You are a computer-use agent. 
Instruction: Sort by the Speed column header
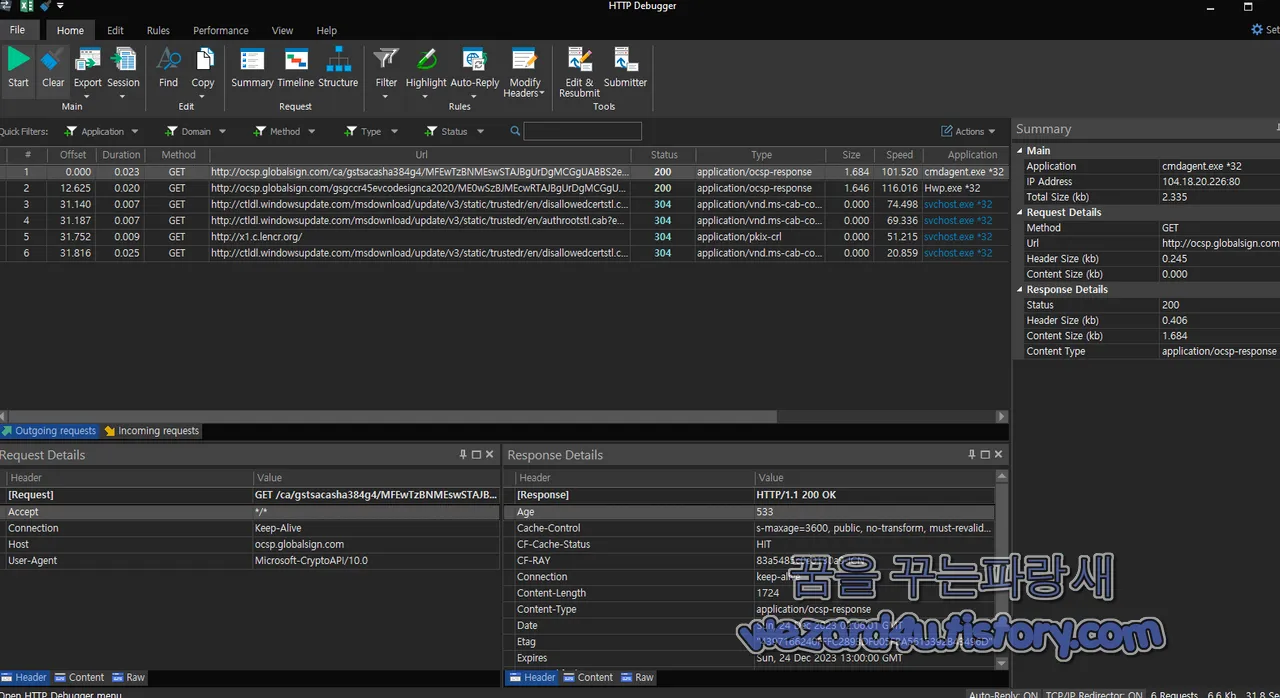click(899, 155)
